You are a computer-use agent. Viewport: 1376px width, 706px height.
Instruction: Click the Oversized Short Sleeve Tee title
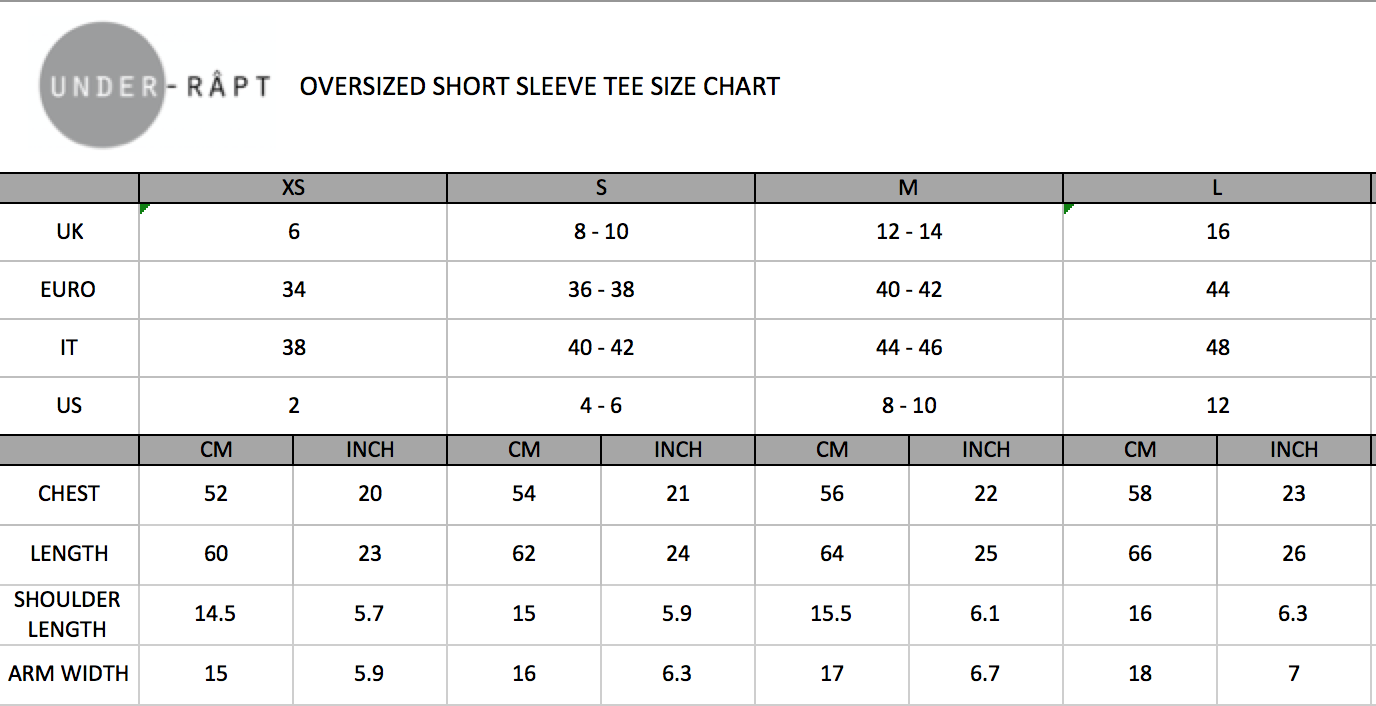click(x=540, y=87)
